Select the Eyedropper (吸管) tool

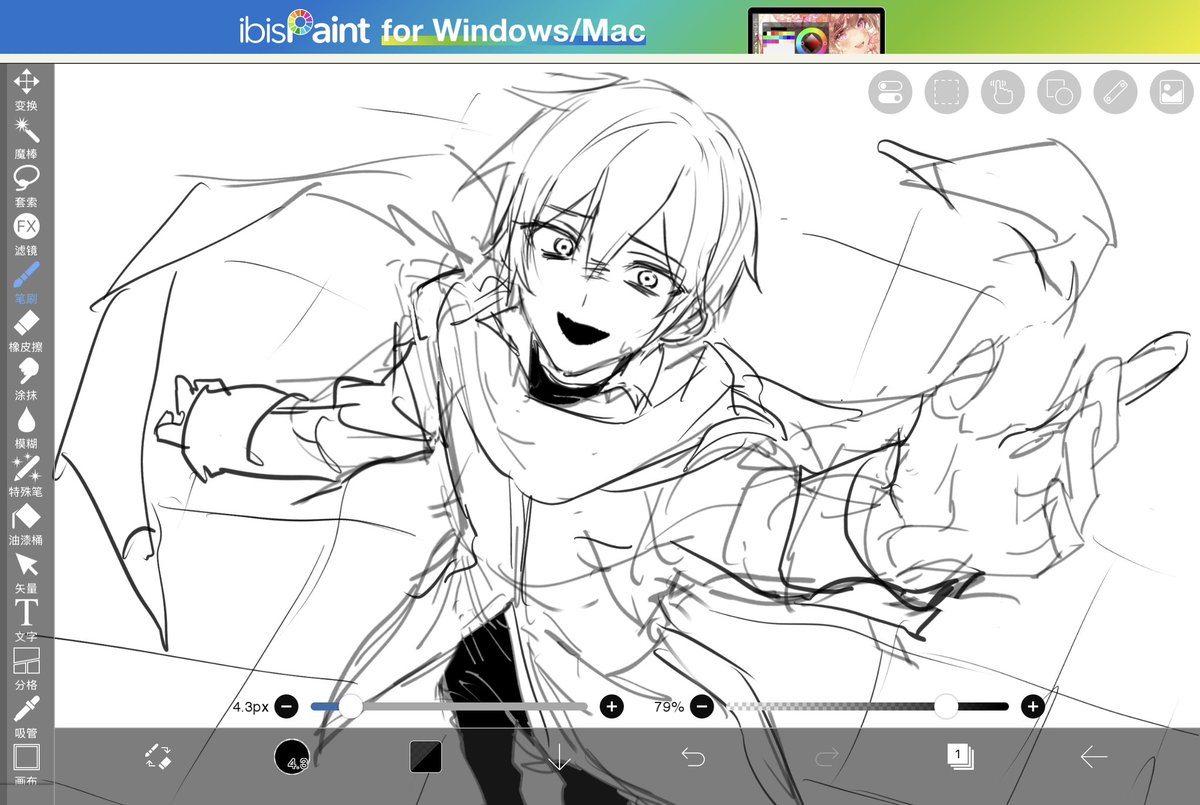26,715
